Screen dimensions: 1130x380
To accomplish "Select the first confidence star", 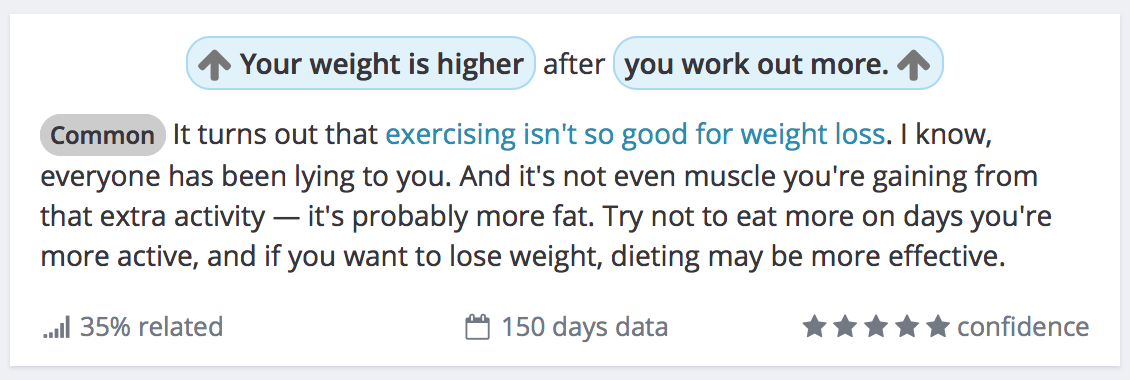I will tap(814, 327).
